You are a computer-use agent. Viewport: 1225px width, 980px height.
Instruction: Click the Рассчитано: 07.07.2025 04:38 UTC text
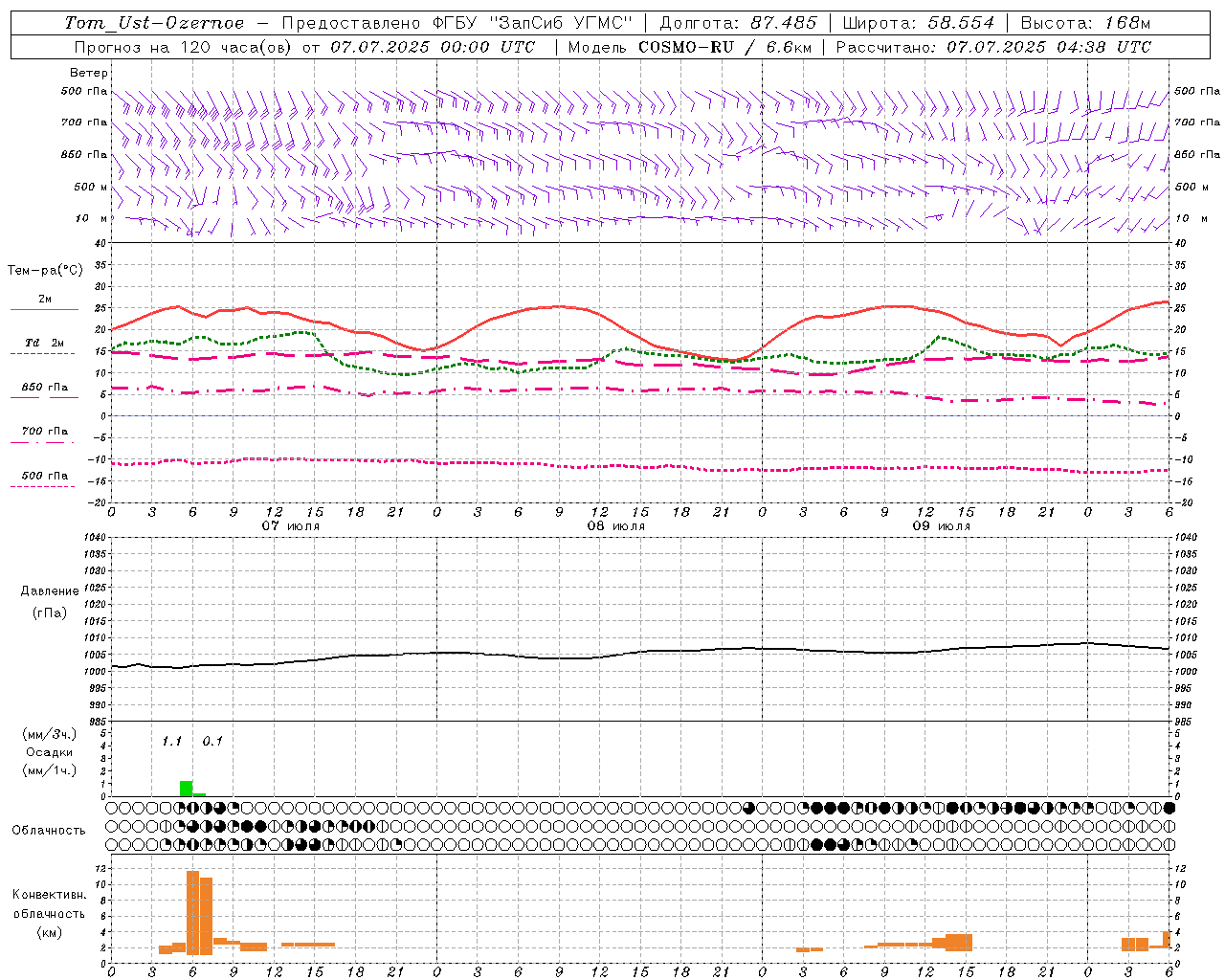click(x=993, y=47)
